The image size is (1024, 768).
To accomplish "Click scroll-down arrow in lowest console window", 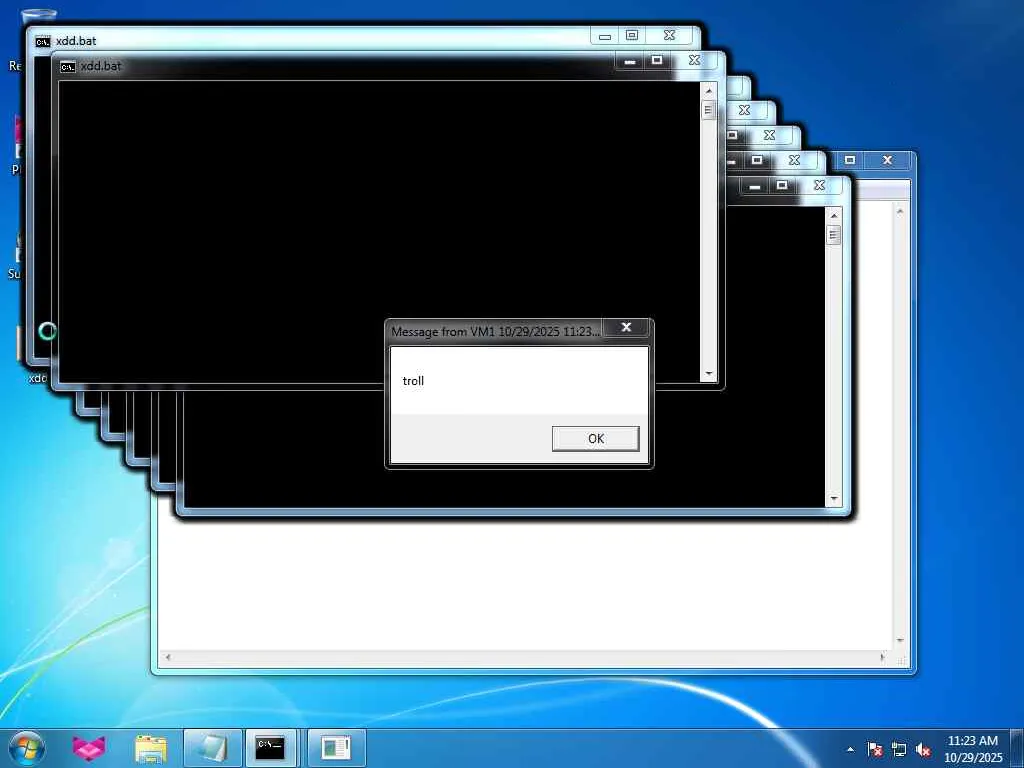I will click(x=833, y=499).
